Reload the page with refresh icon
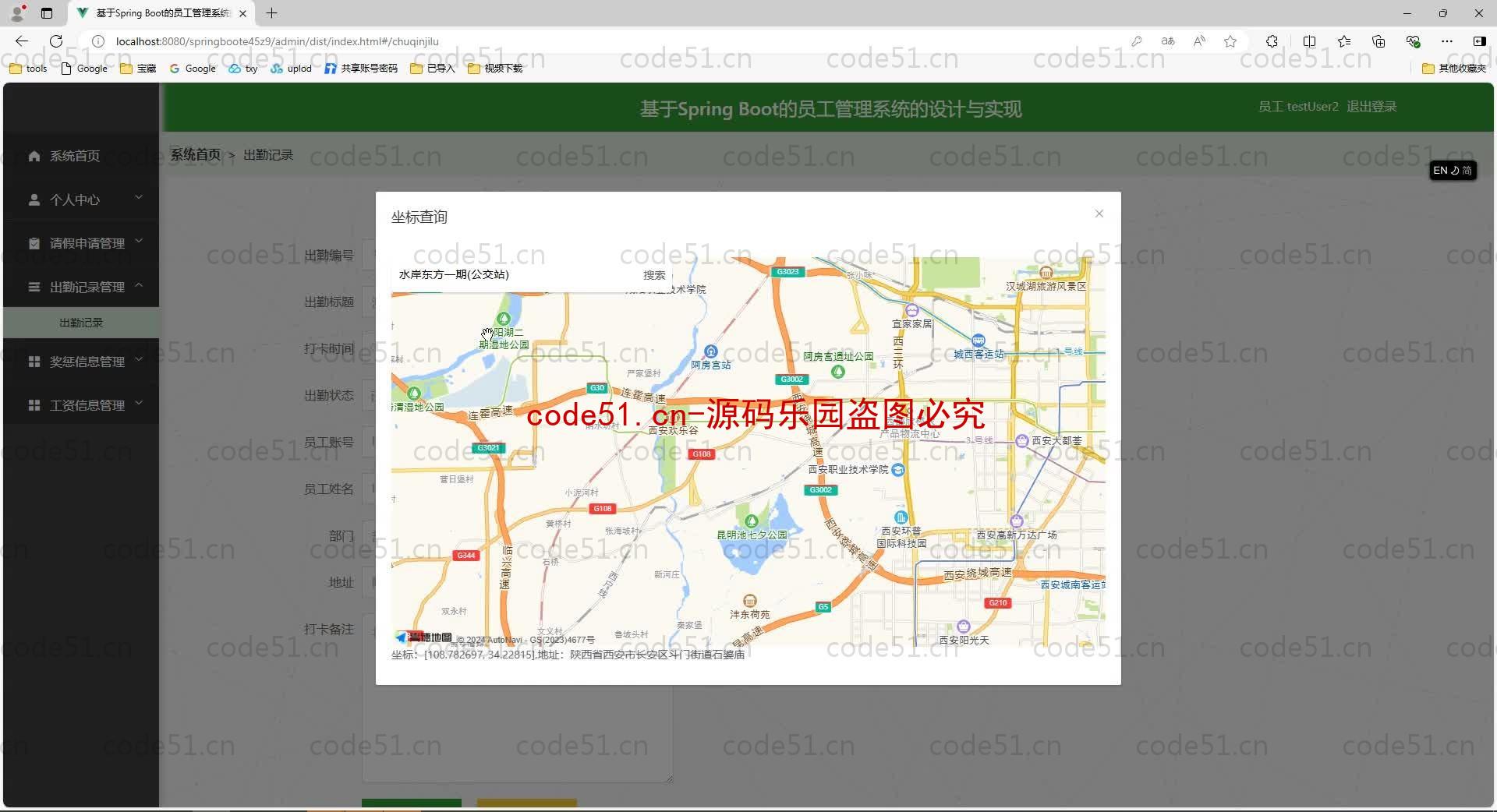The image size is (1497, 812). tap(56, 41)
